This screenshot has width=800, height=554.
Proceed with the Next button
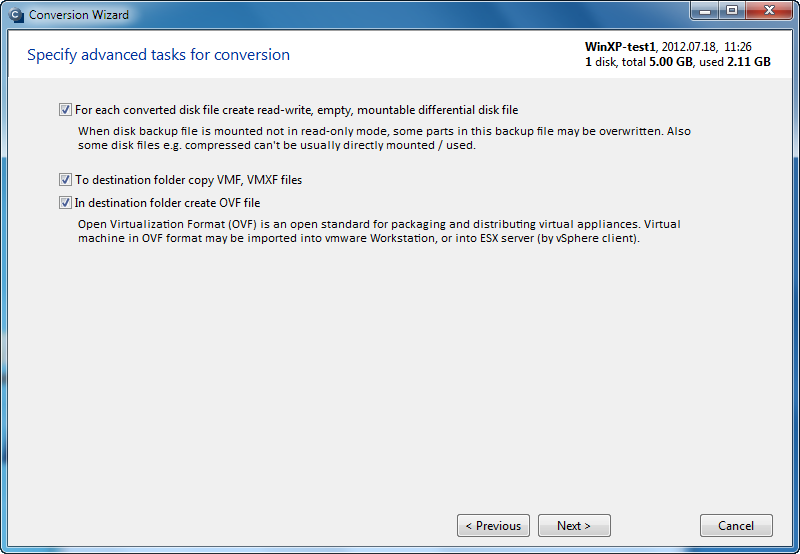[574, 525]
